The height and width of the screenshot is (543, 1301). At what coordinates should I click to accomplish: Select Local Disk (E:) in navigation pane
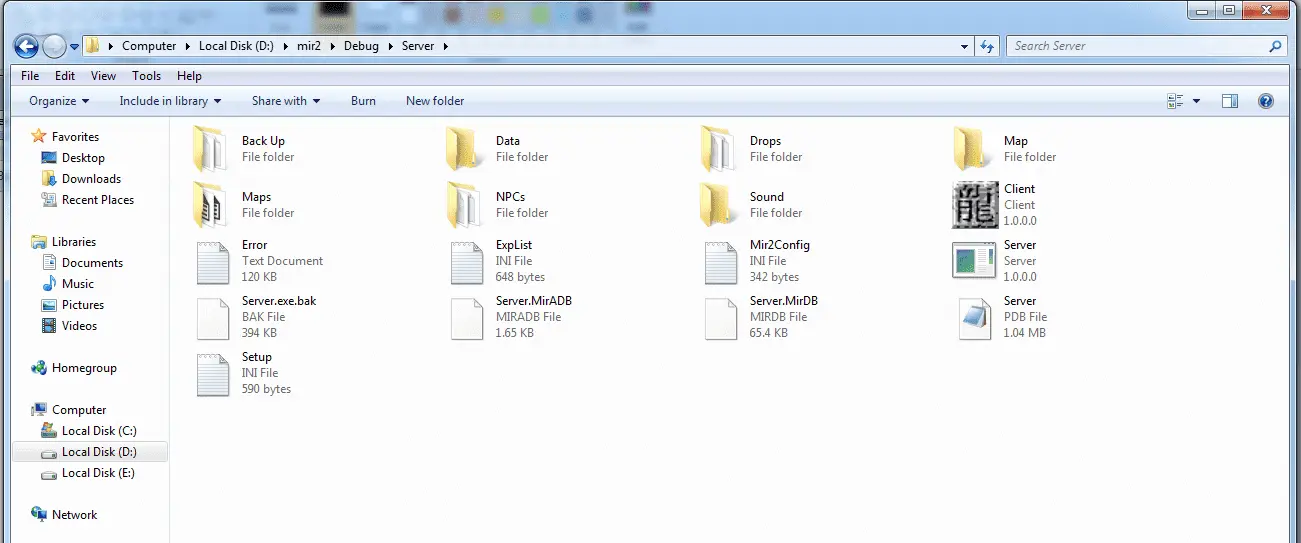coord(98,473)
